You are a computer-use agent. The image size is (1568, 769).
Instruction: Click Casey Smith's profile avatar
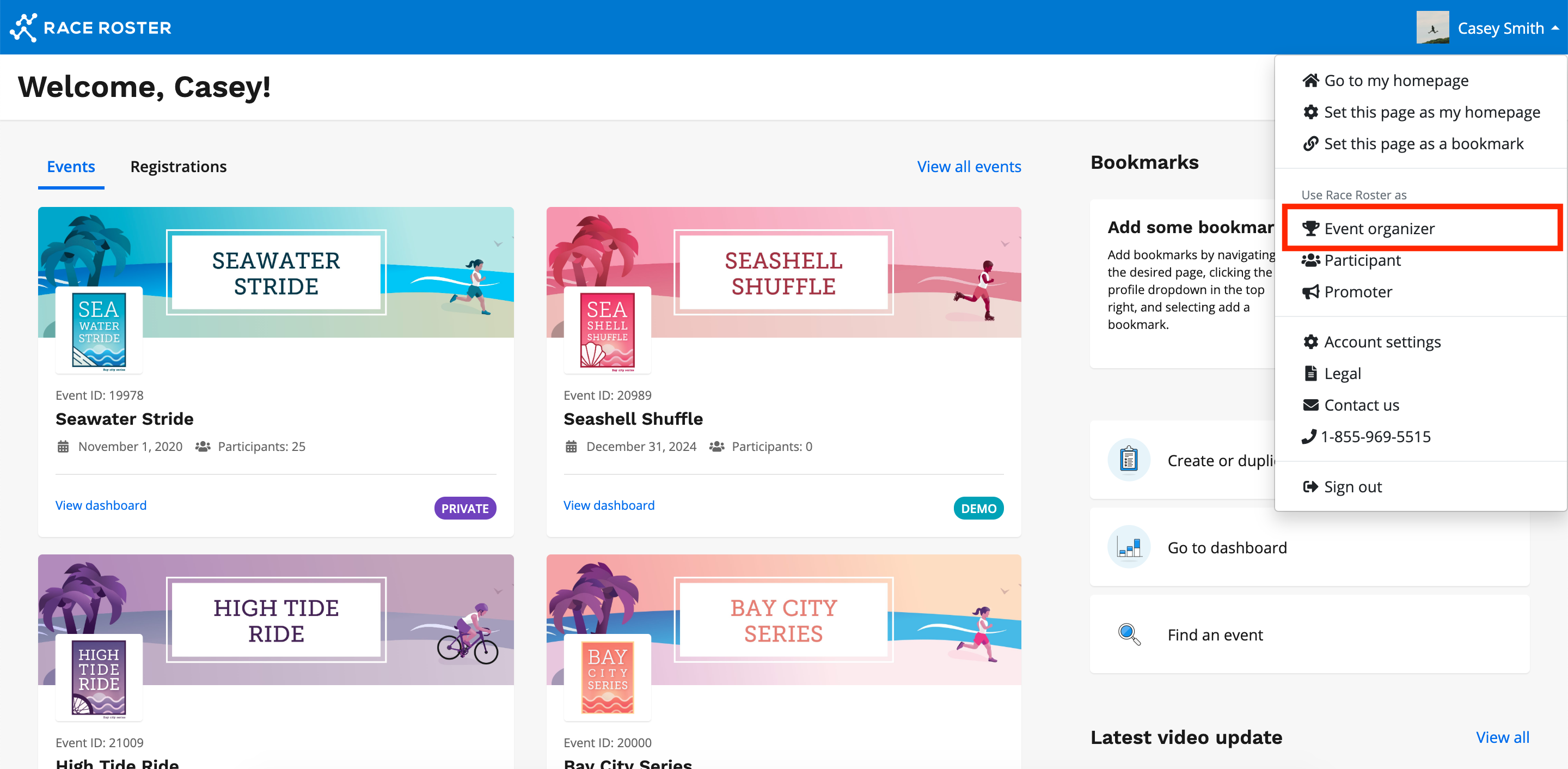[x=1432, y=28]
